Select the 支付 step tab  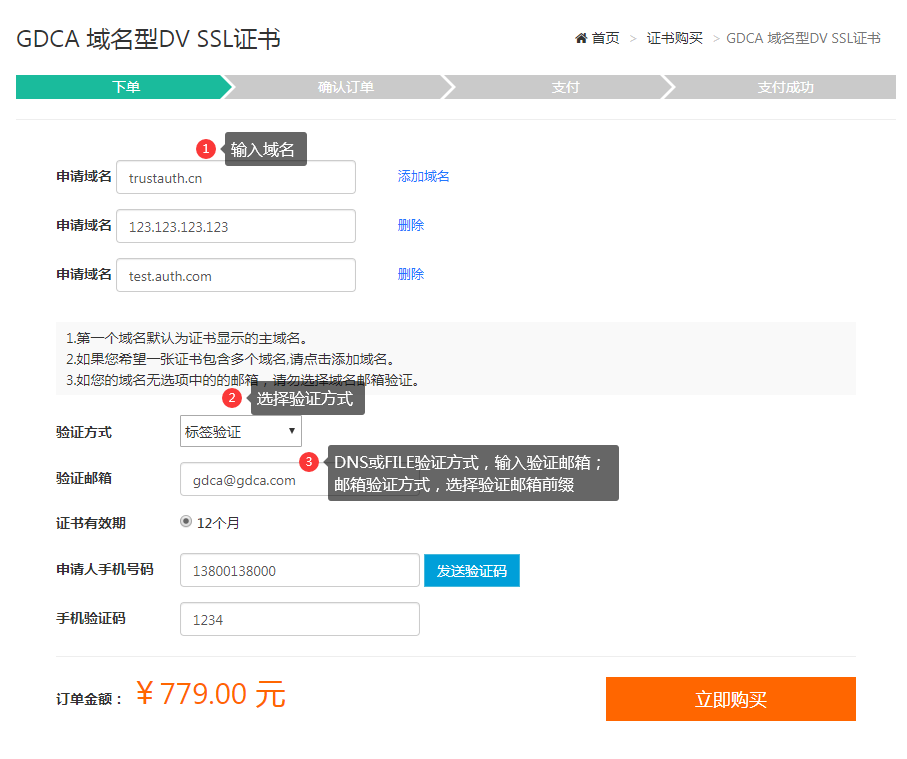coord(565,87)
